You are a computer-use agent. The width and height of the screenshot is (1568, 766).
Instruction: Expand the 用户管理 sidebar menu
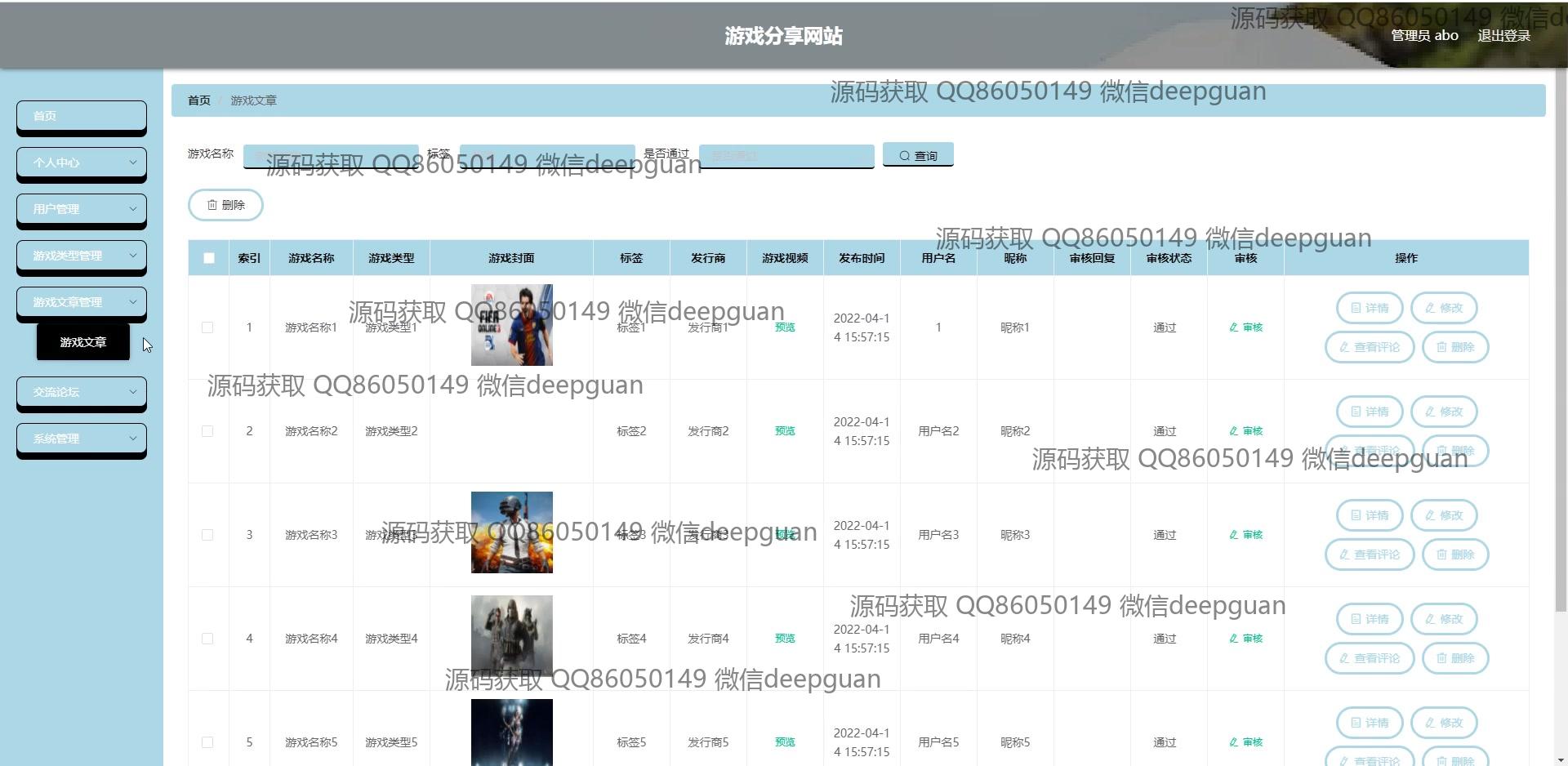[82, 209]
